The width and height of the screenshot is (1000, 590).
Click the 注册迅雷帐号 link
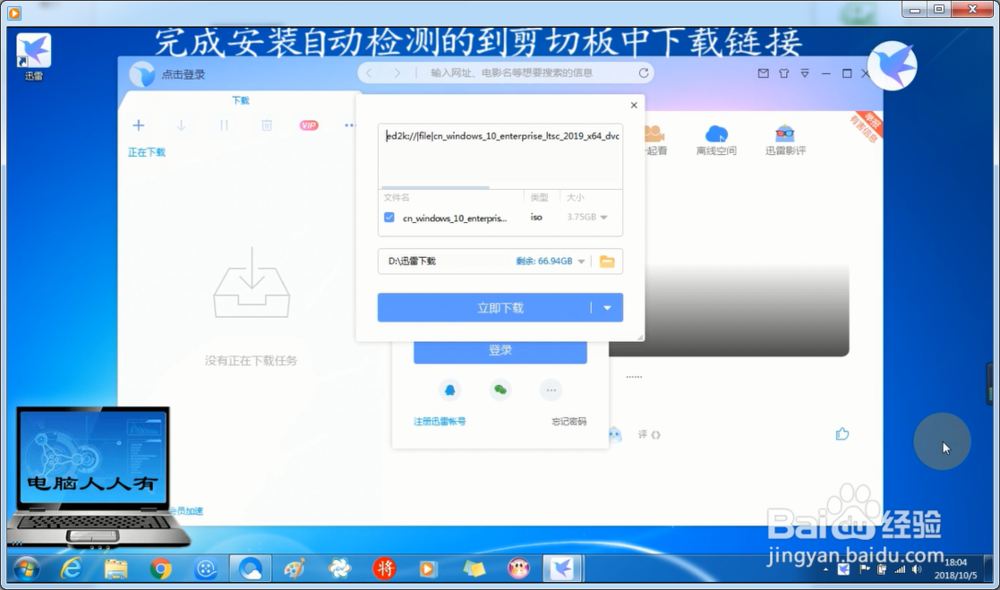(x=439, y=422)
